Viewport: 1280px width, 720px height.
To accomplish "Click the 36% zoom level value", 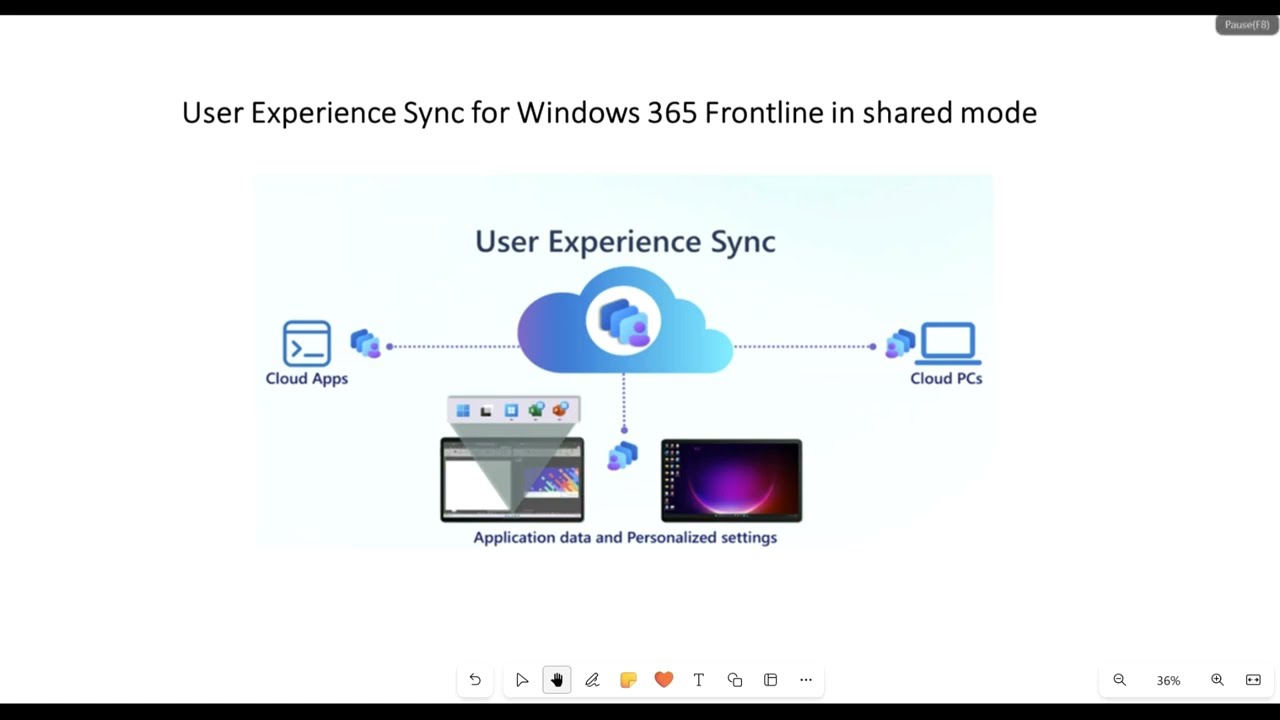I will coord(1168,680).
